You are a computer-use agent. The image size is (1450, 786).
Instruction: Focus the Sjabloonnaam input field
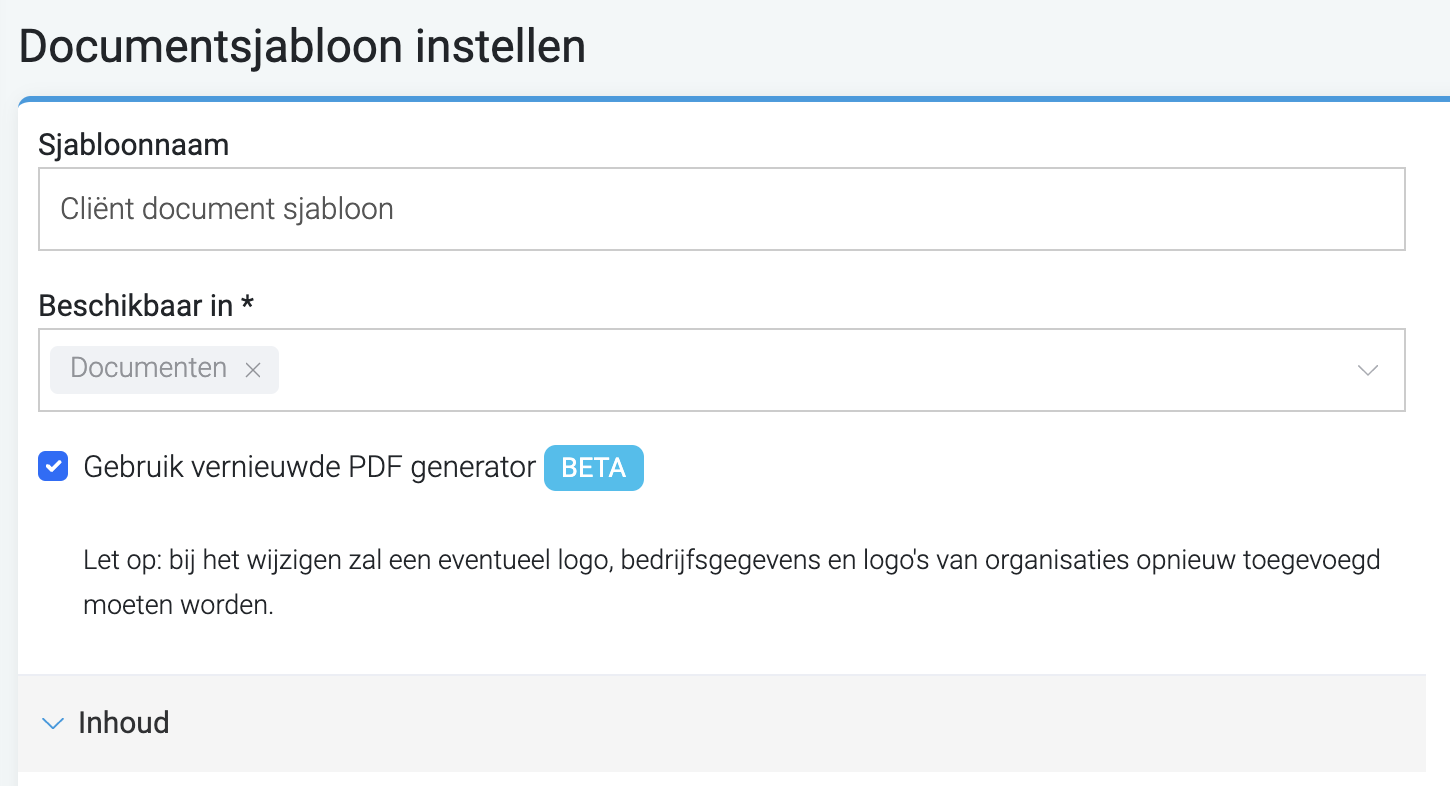(x=722, y=209)
